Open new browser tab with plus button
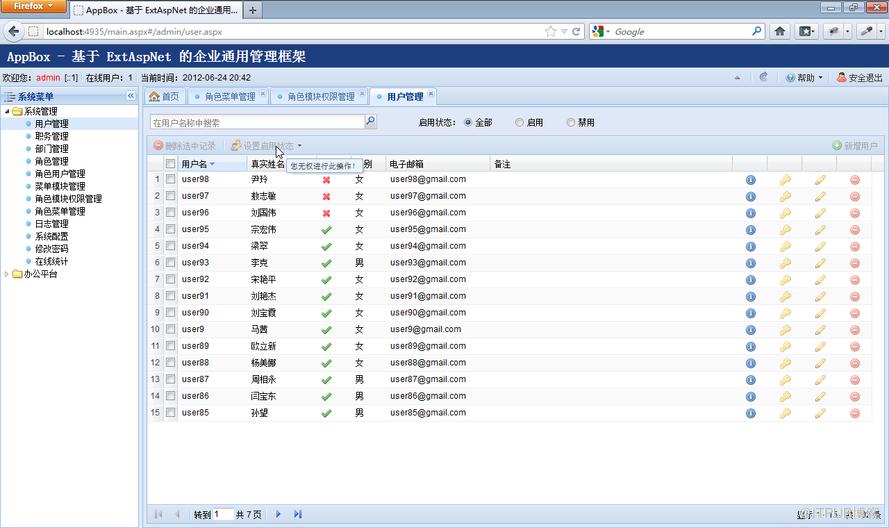 252,10
